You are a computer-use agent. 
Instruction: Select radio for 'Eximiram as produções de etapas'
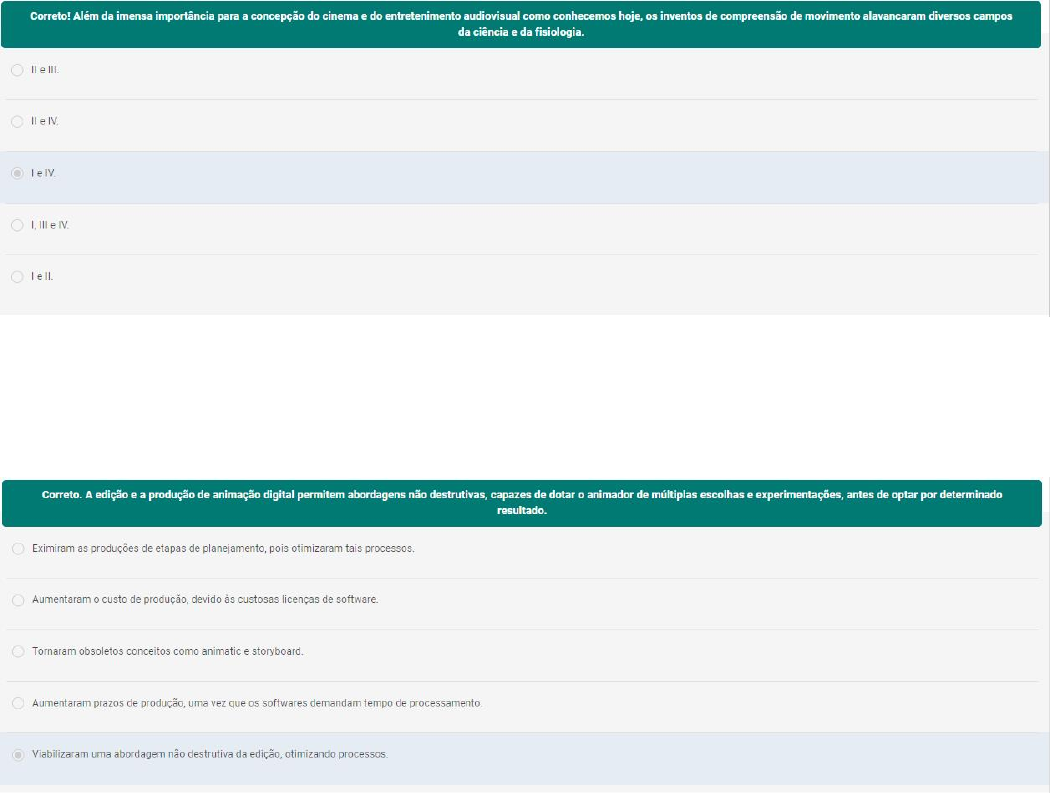[17, 548]
